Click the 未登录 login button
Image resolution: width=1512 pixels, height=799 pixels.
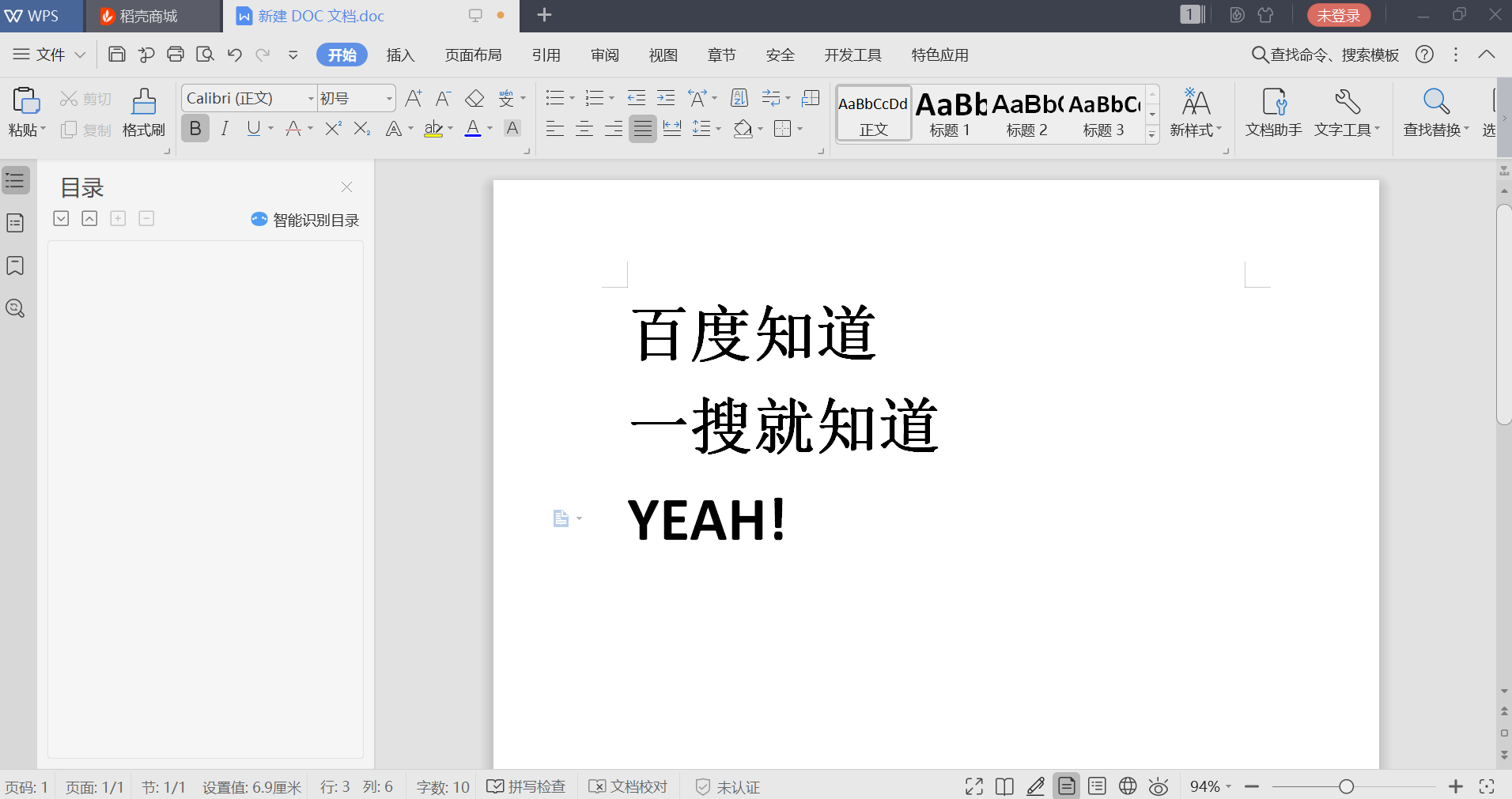click(1338, 15)
